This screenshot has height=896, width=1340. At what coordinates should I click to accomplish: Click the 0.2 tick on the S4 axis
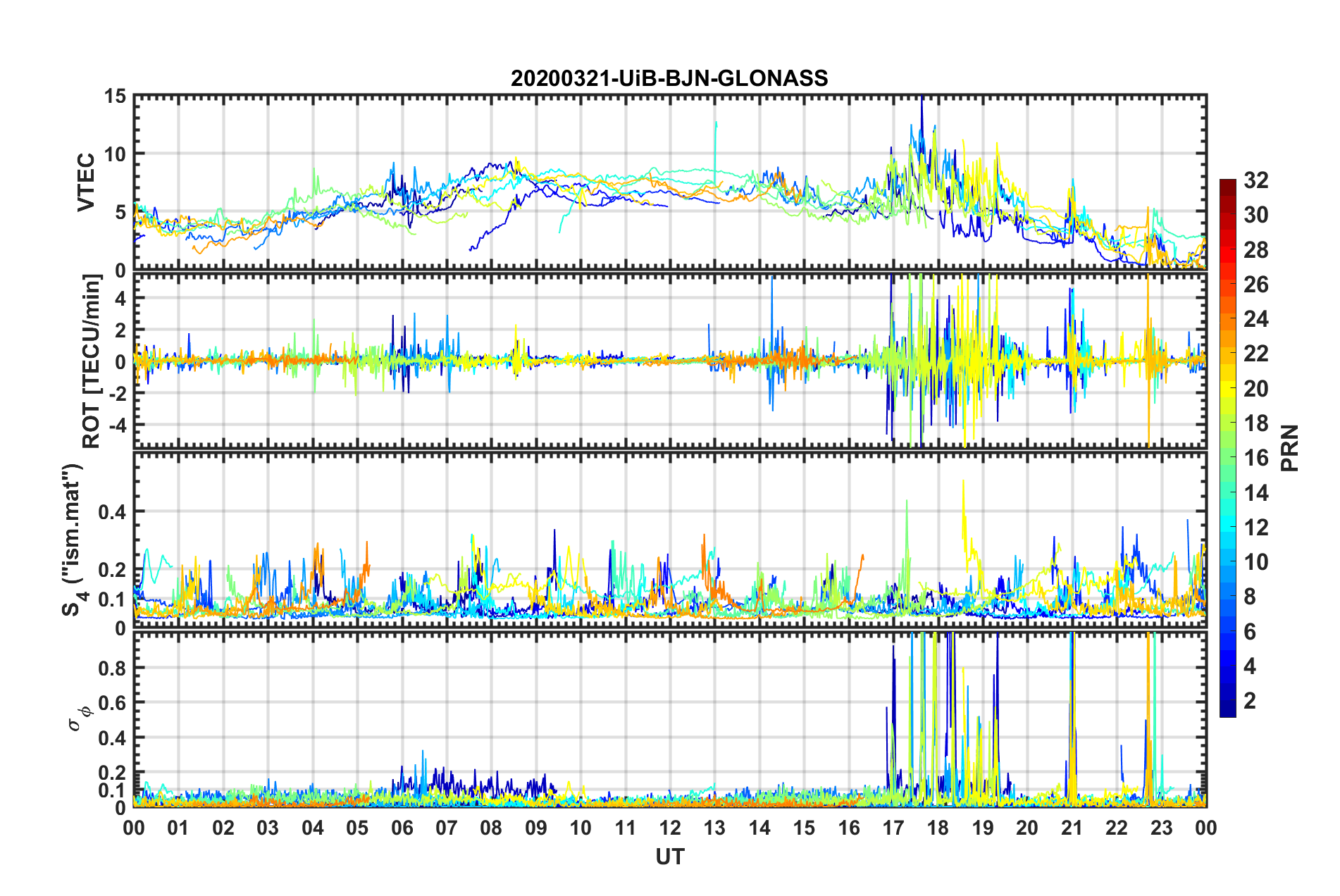pos(112,570)
